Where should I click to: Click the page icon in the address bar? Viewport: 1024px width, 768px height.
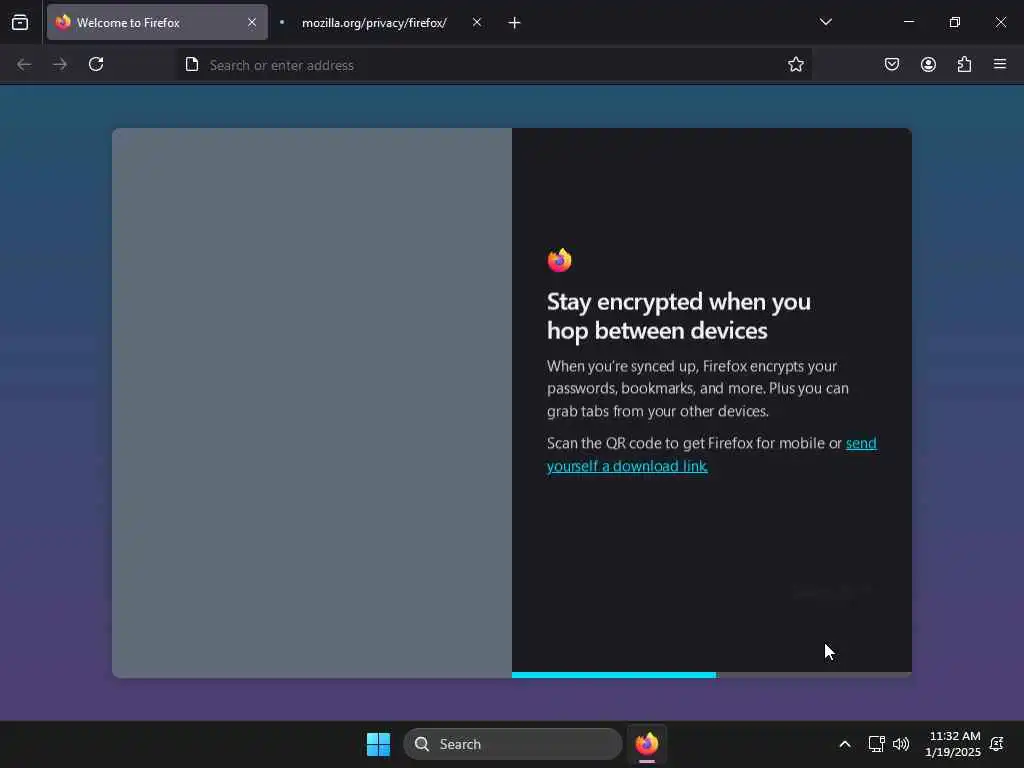[191, 64]
